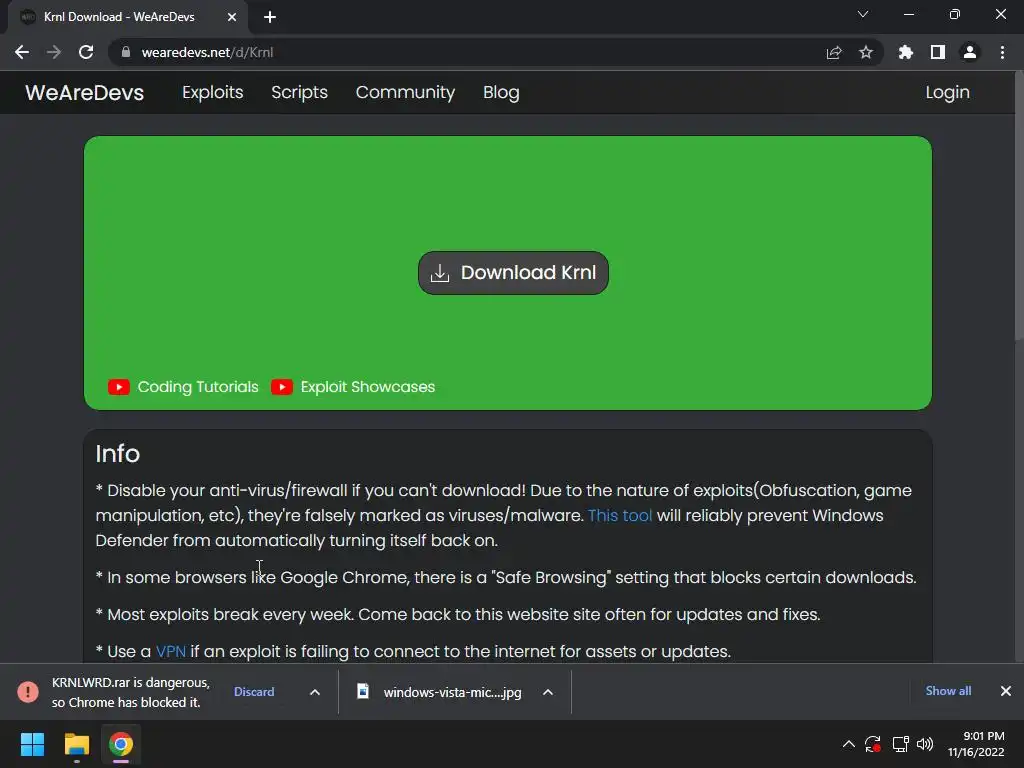
Task: Click the Login link
Action: (x=947, y=92)
